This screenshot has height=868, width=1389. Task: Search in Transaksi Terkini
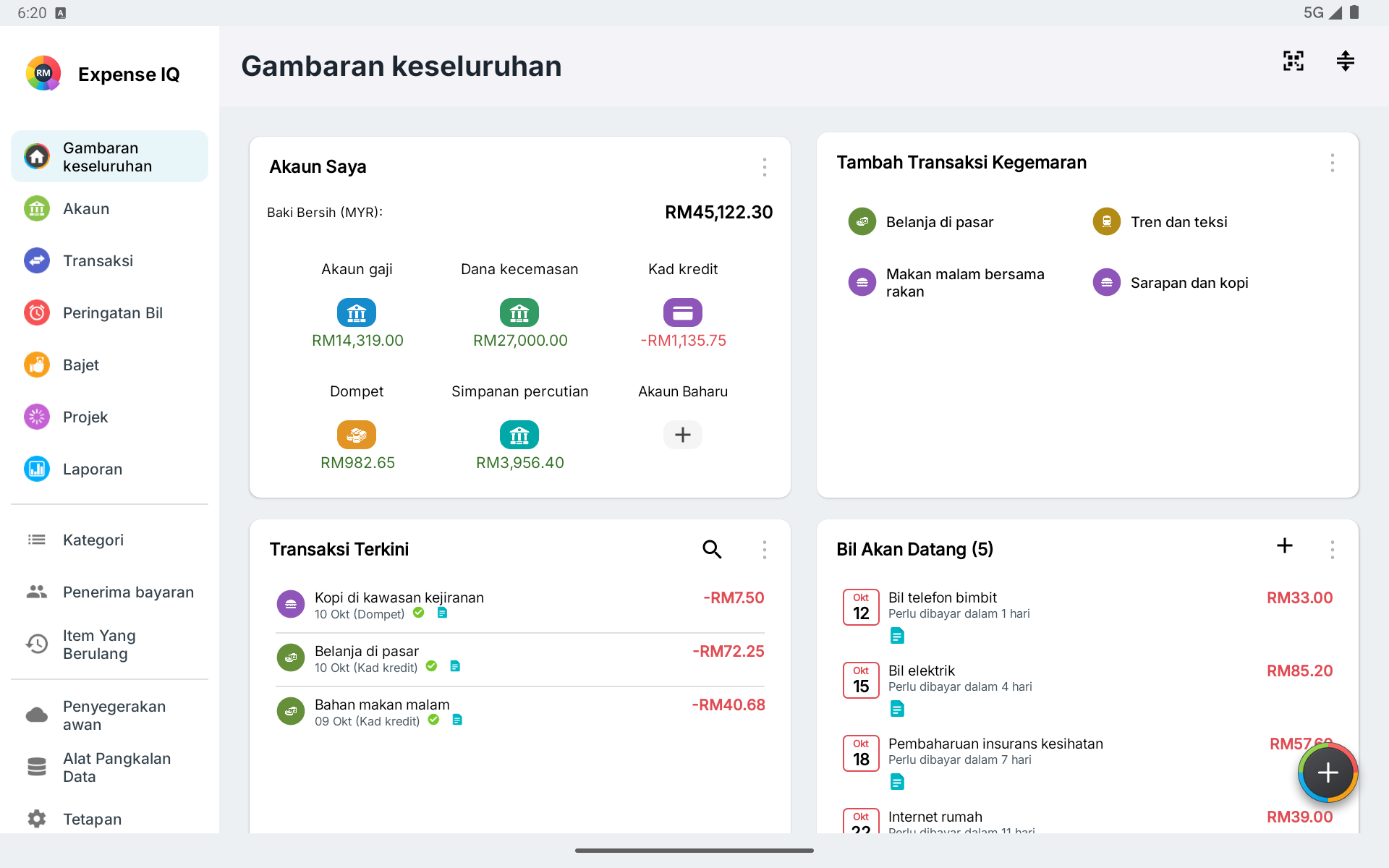click(712, 550)
